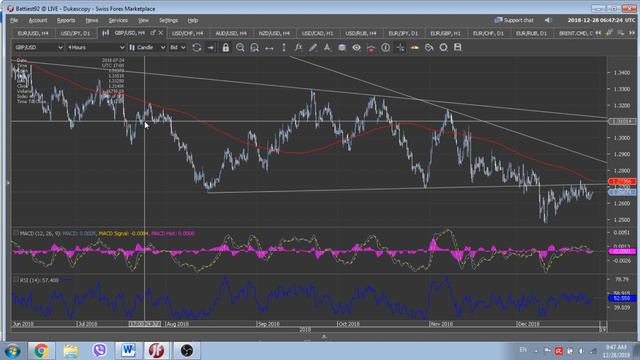Switch to the USD/JPY, D1 chart tab
The width and height of the screenshot is (640, 360).
tap(75, 33)
